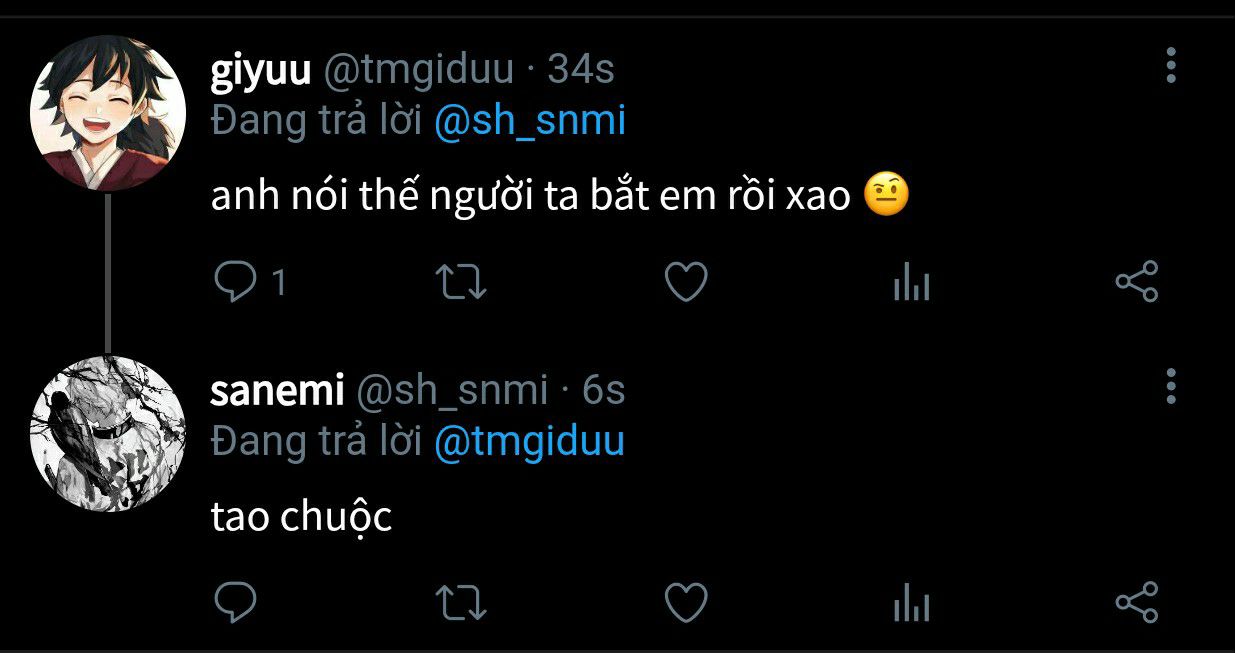Like sanemi's "tao chuộc" tweet
The width and height of the screenshot is (1235, 653).
point(686,602)
